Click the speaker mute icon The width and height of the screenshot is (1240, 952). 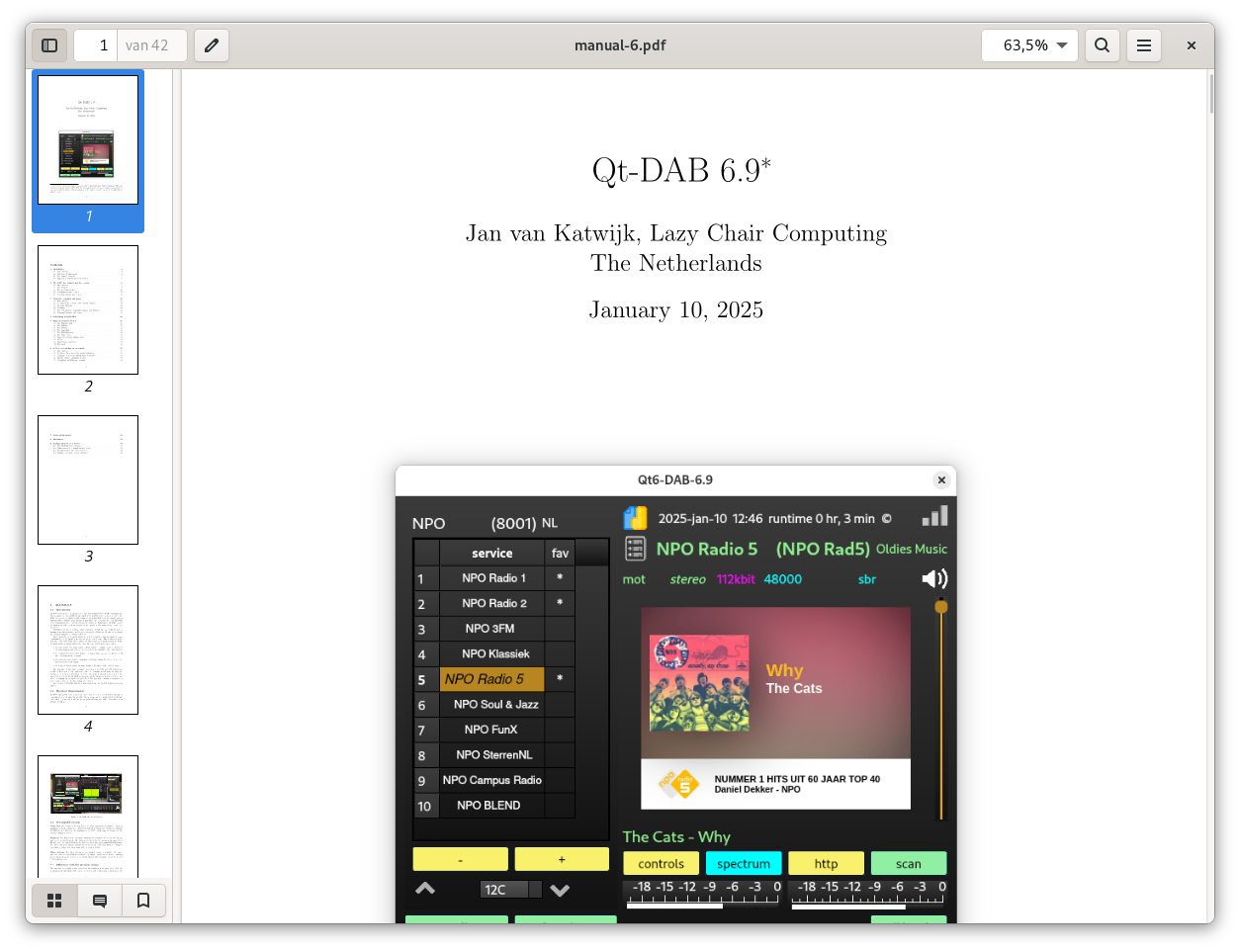click(x=933, y=579)
